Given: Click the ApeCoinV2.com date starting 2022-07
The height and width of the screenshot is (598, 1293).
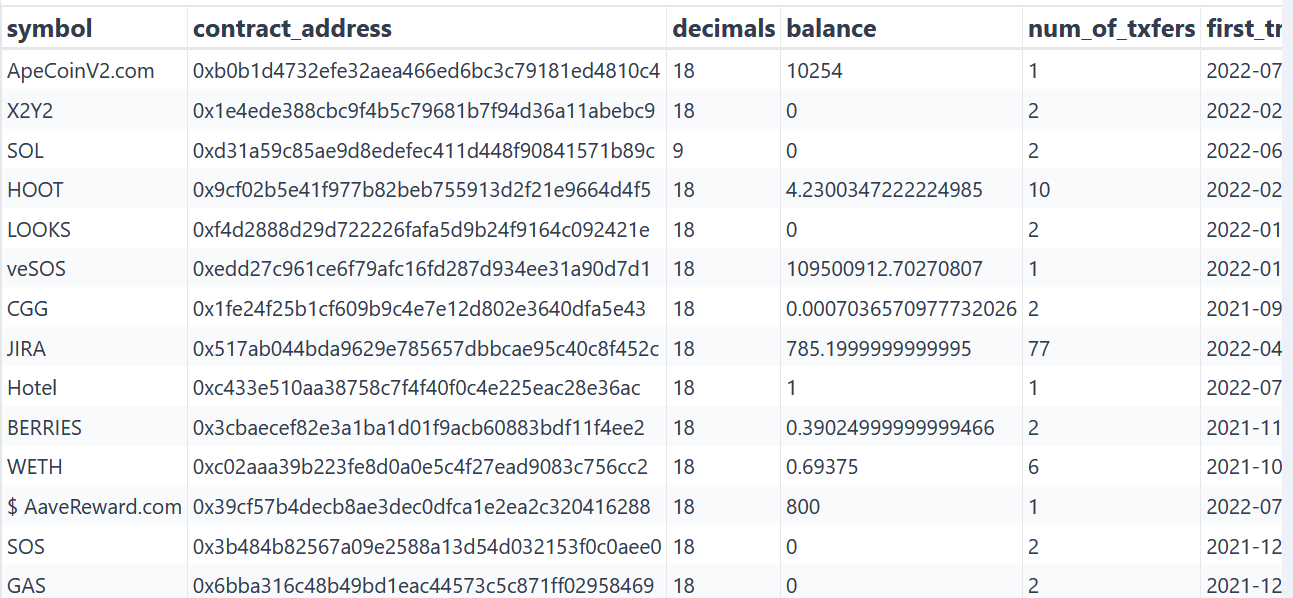Looking at the screenshot, I should tap(1244, 71).
